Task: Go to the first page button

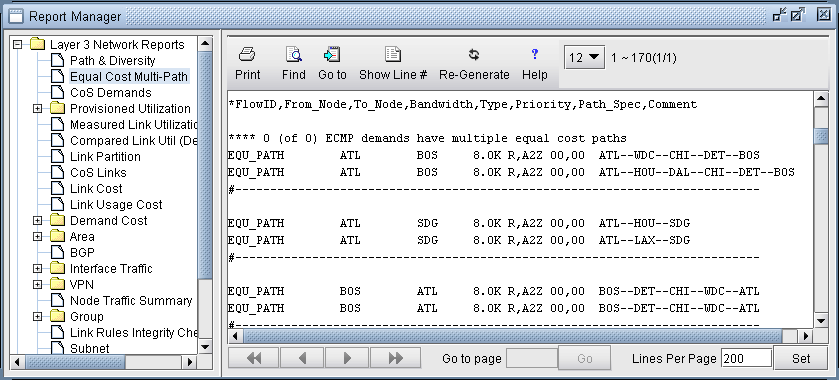Action: 254,358
